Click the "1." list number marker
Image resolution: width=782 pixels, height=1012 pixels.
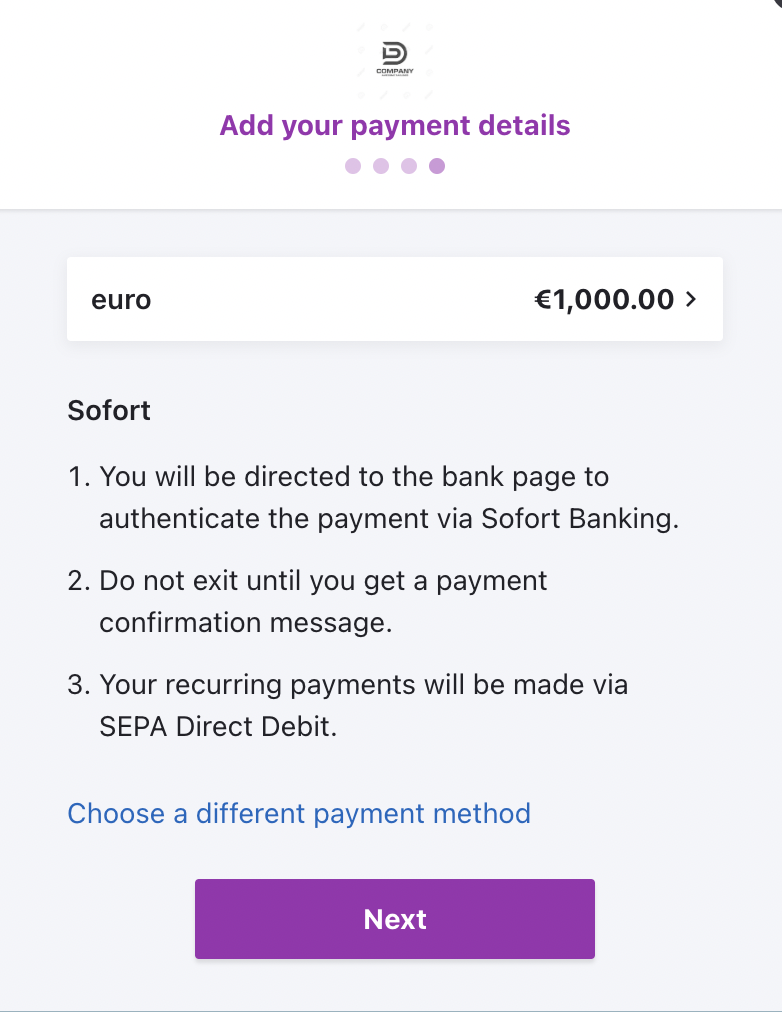pyautogui.click(x=80, y=476)
